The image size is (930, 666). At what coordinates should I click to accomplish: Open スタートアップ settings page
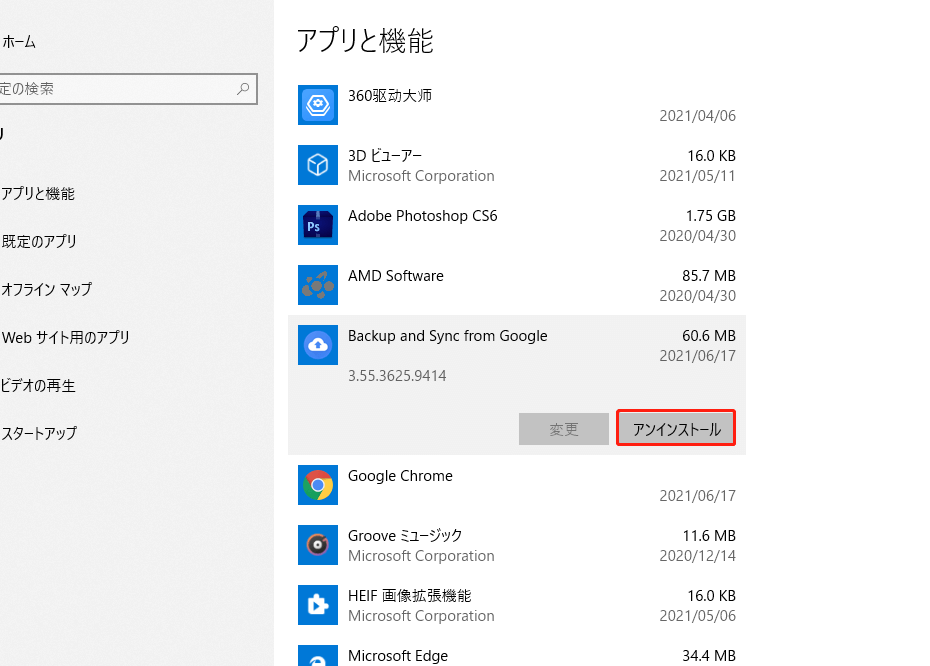point(39,434)
